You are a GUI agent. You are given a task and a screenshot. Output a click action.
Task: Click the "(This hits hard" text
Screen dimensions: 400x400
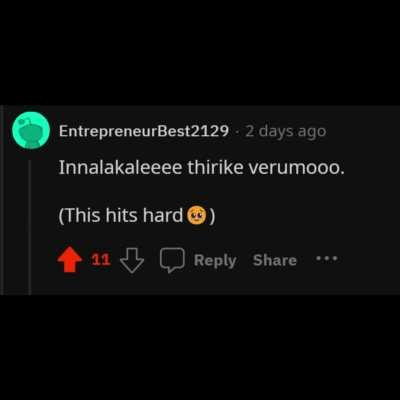click(x=121, y=215)
